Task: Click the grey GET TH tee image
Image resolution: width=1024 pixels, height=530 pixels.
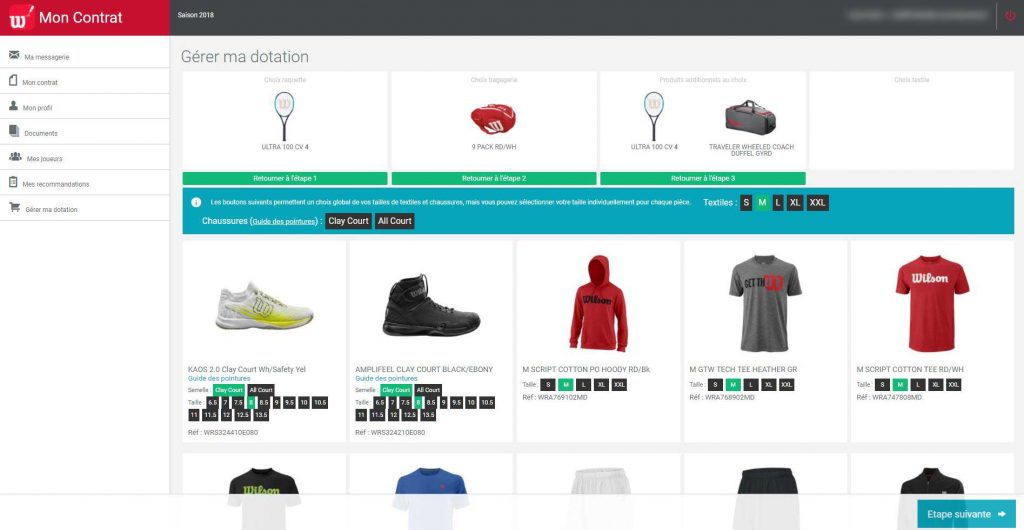Action: tap(765, 304)
